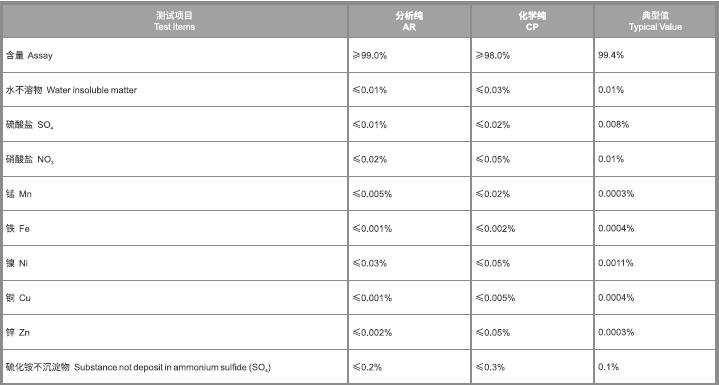719x385 pixels.
Task: Select the 0.008% typical sulfate value
Action: (x=614, y=125)
